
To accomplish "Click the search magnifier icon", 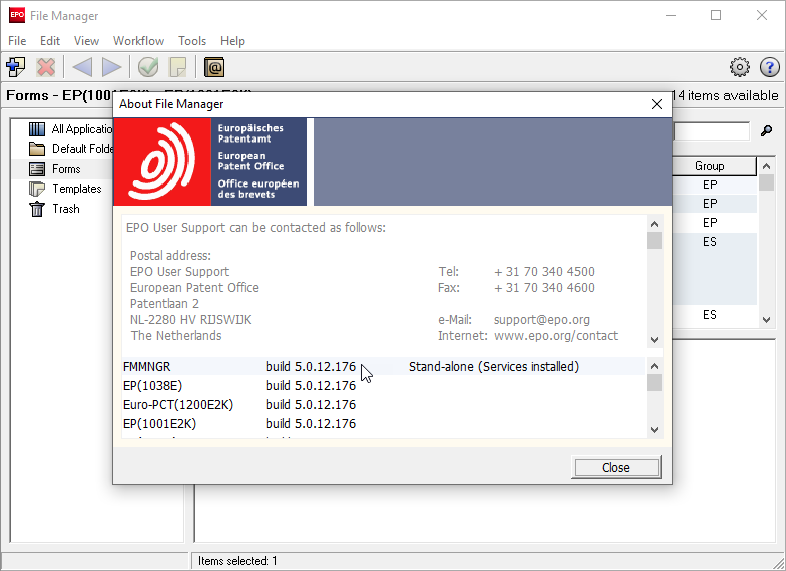I will click(767, 131).
